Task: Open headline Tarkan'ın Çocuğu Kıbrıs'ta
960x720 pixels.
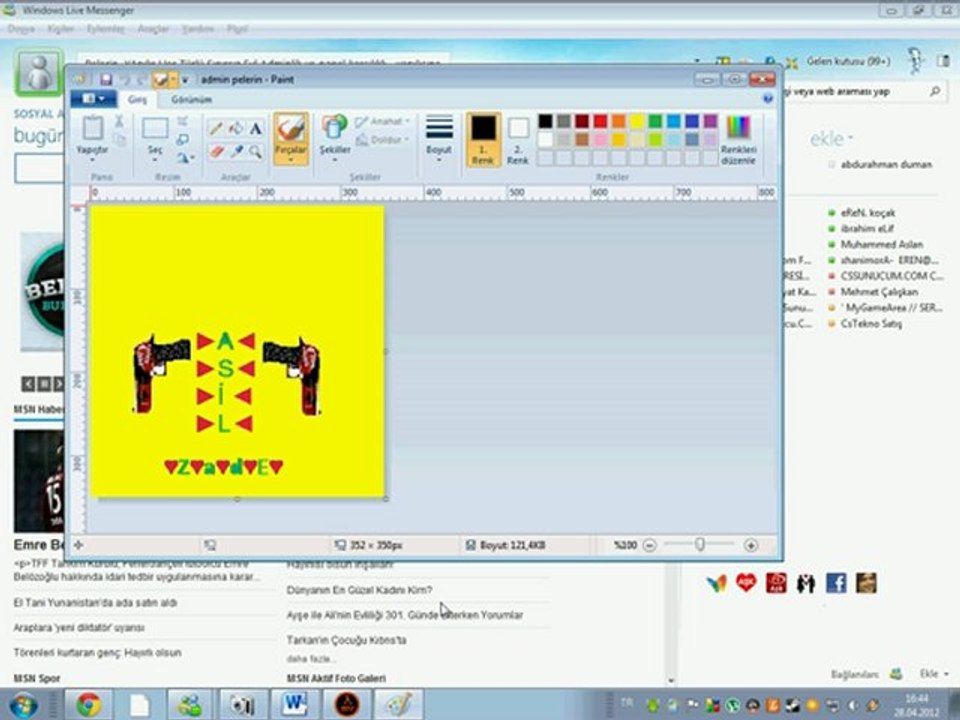Action: point(347,640)
